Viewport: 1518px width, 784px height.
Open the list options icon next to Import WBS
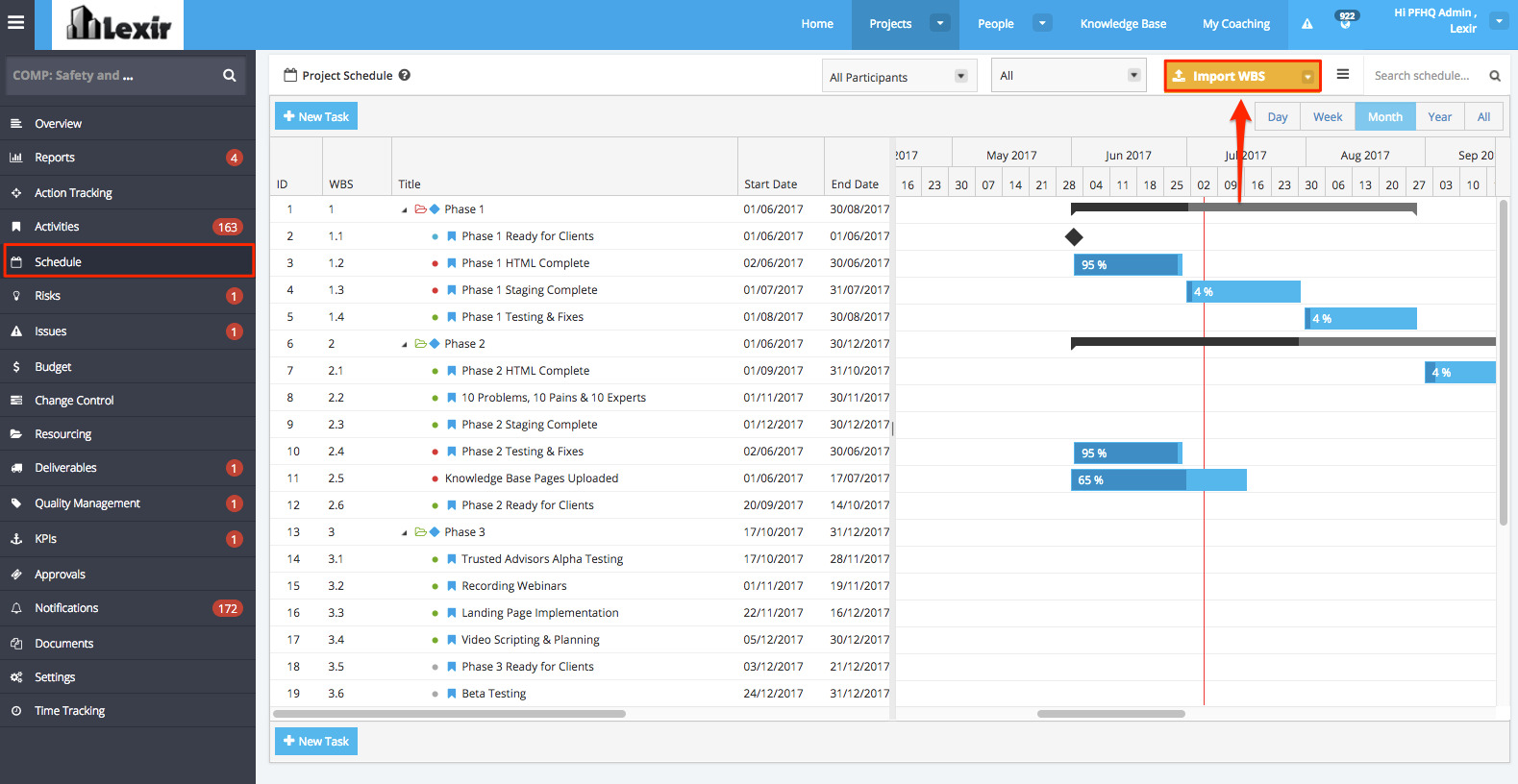point(1343,75)
